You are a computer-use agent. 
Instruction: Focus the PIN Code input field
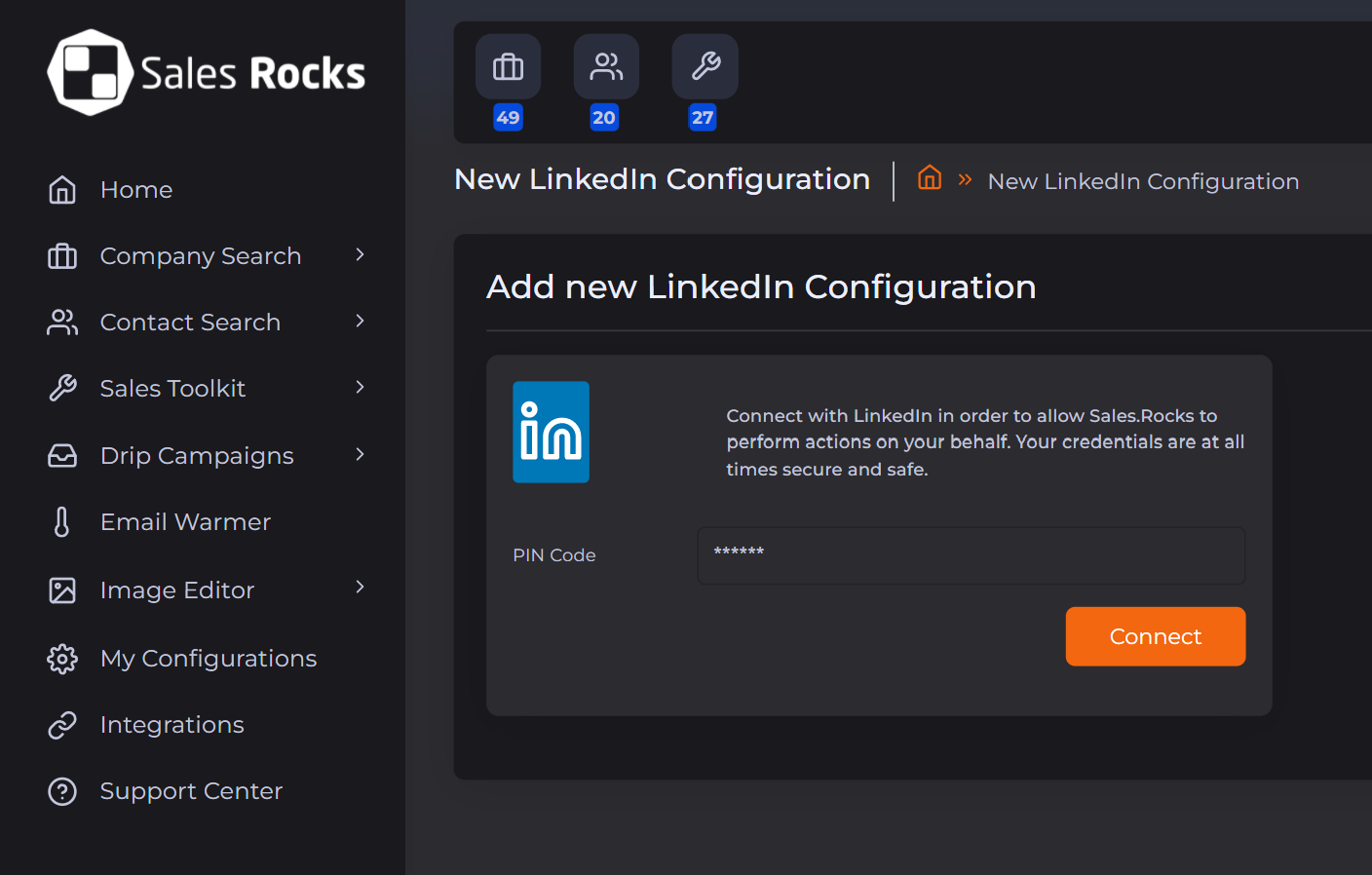[x=972, y=555]
